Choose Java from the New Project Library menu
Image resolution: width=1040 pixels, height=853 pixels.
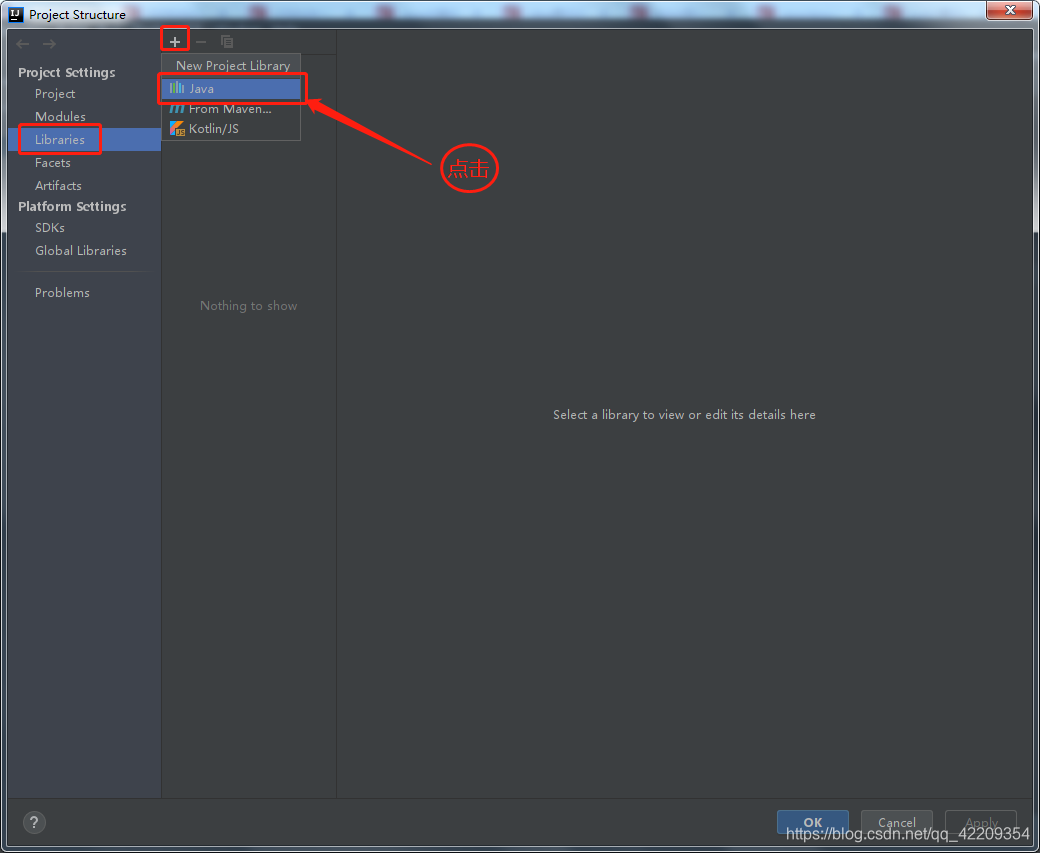tap(231, 88)
